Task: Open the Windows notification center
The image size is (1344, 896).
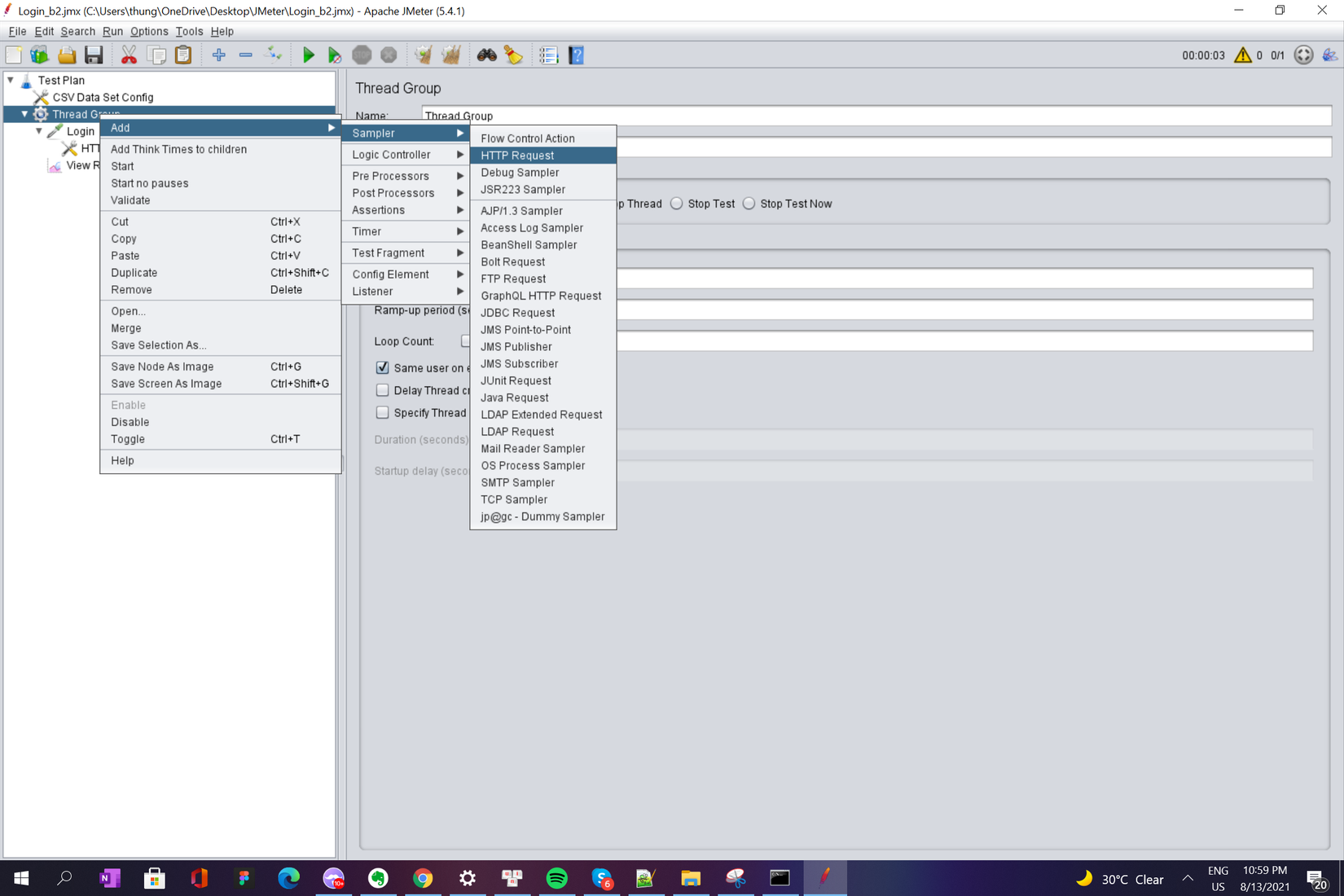Action: coord(1317,879)
